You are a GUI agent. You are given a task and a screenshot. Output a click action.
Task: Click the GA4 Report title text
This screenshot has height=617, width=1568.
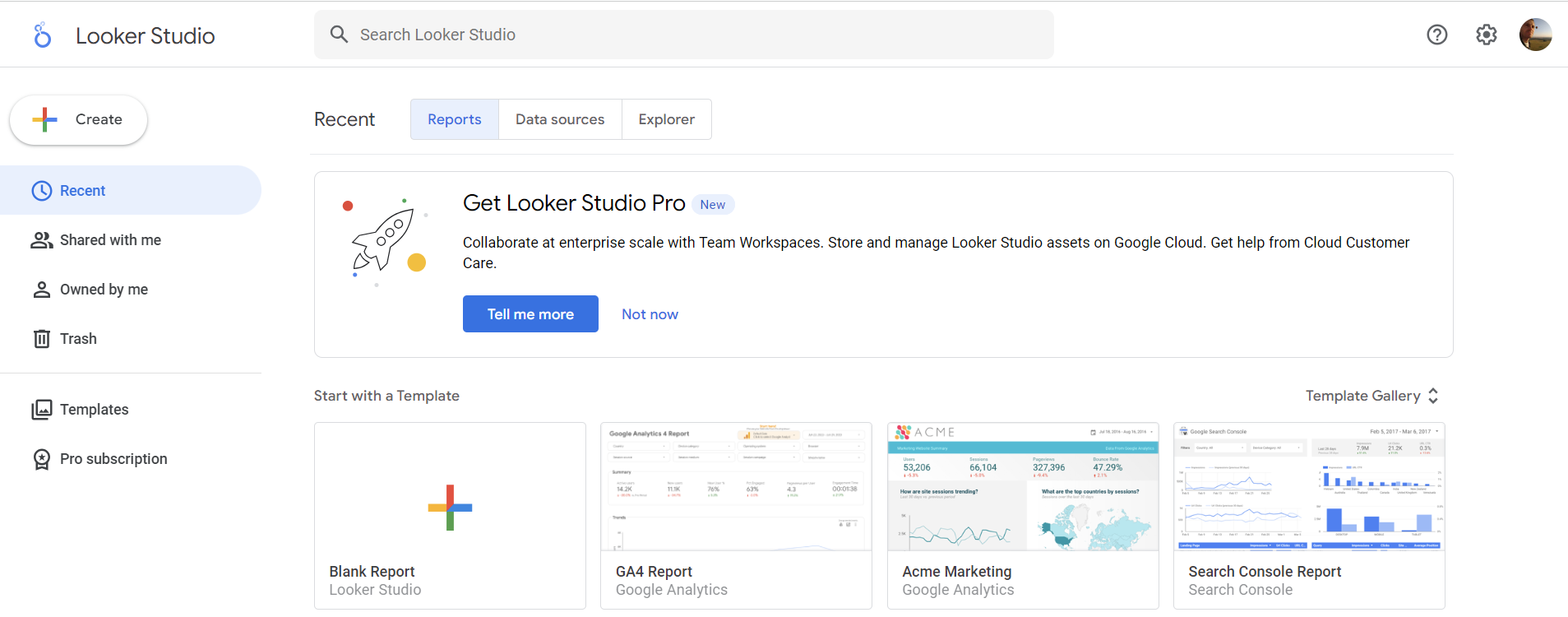[654, 572]
